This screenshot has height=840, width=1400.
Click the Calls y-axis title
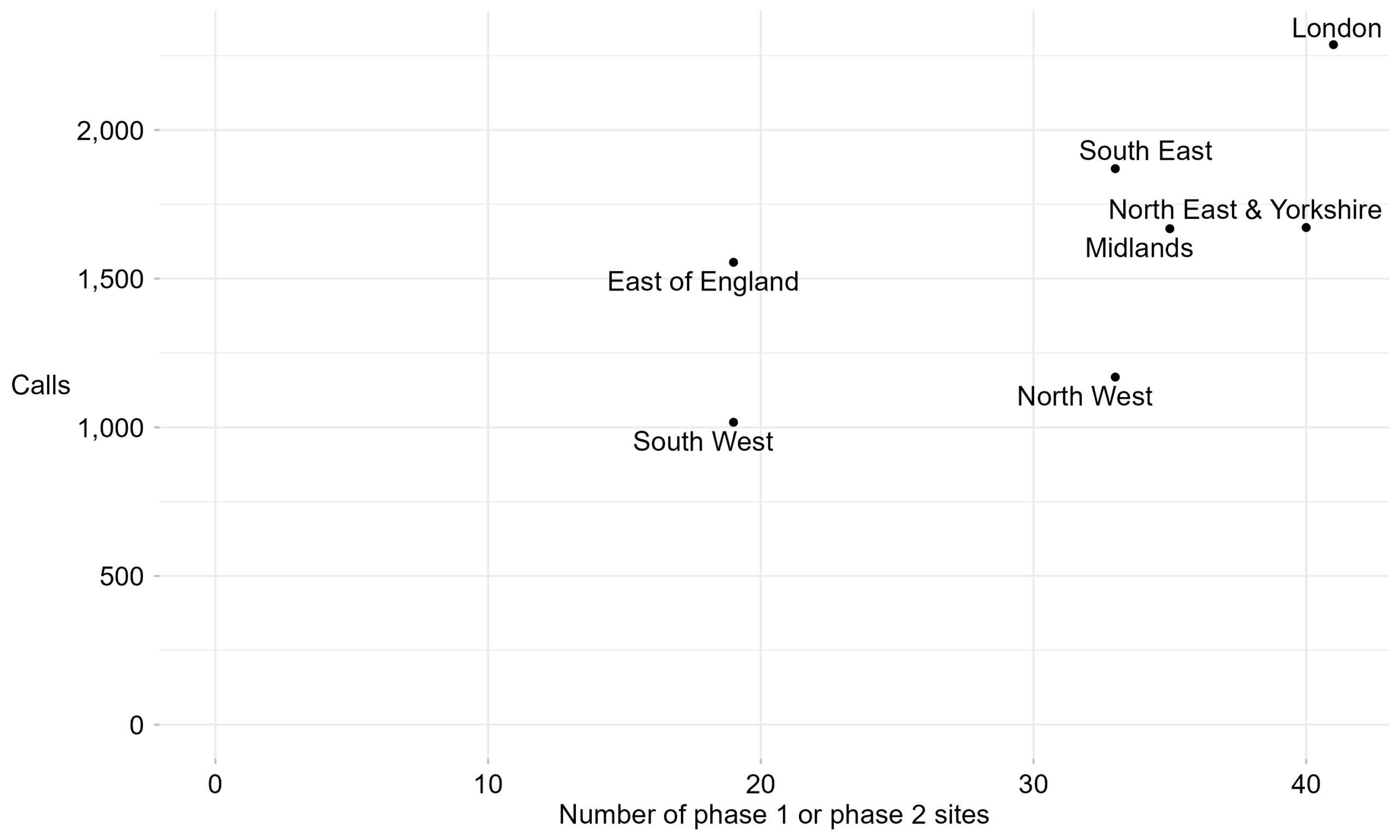[41, 386]
